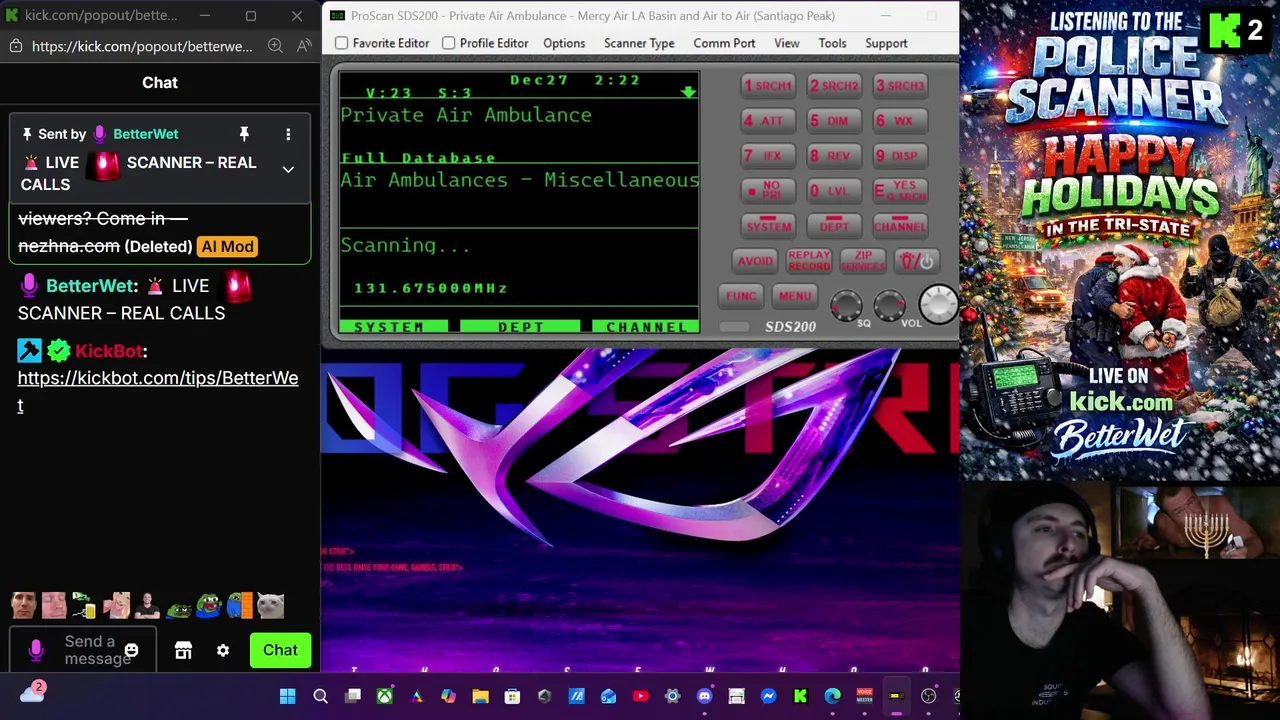Open File Explorer from the taskbar
Screen dimensions: 1280x720
click(481, 696)
